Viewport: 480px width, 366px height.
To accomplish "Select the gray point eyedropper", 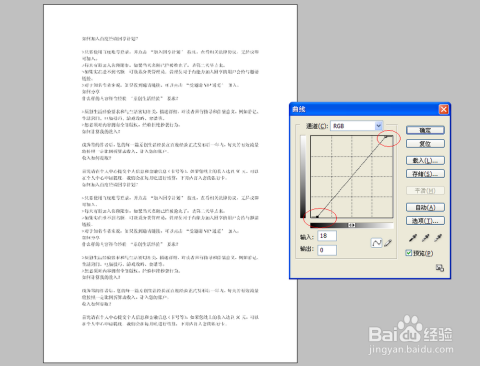I will point(426,238).
